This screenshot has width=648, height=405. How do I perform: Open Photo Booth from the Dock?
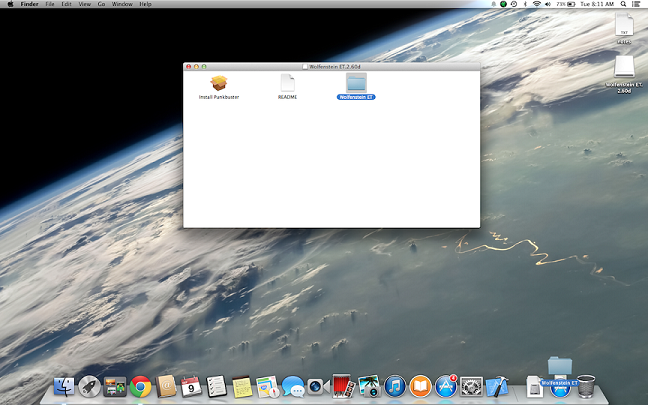tap(343, 386)
